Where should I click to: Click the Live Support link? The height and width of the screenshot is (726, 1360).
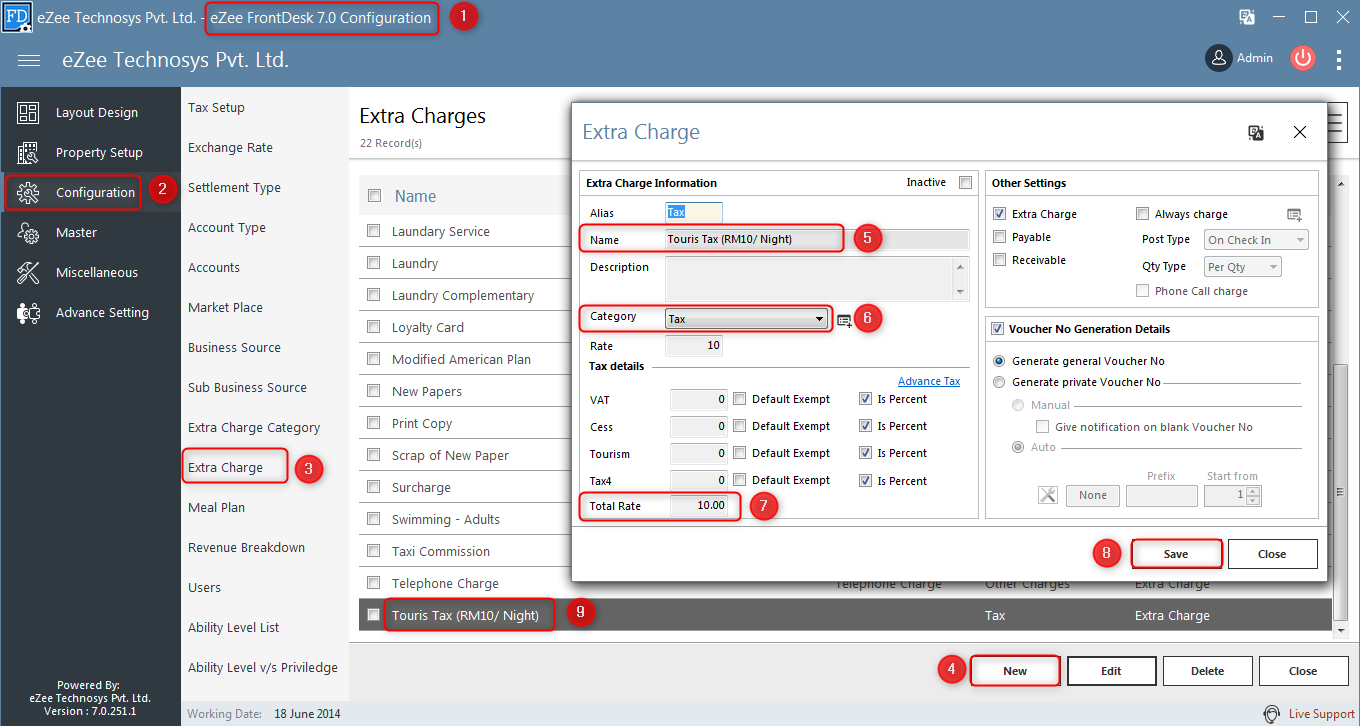(1321, 714)
